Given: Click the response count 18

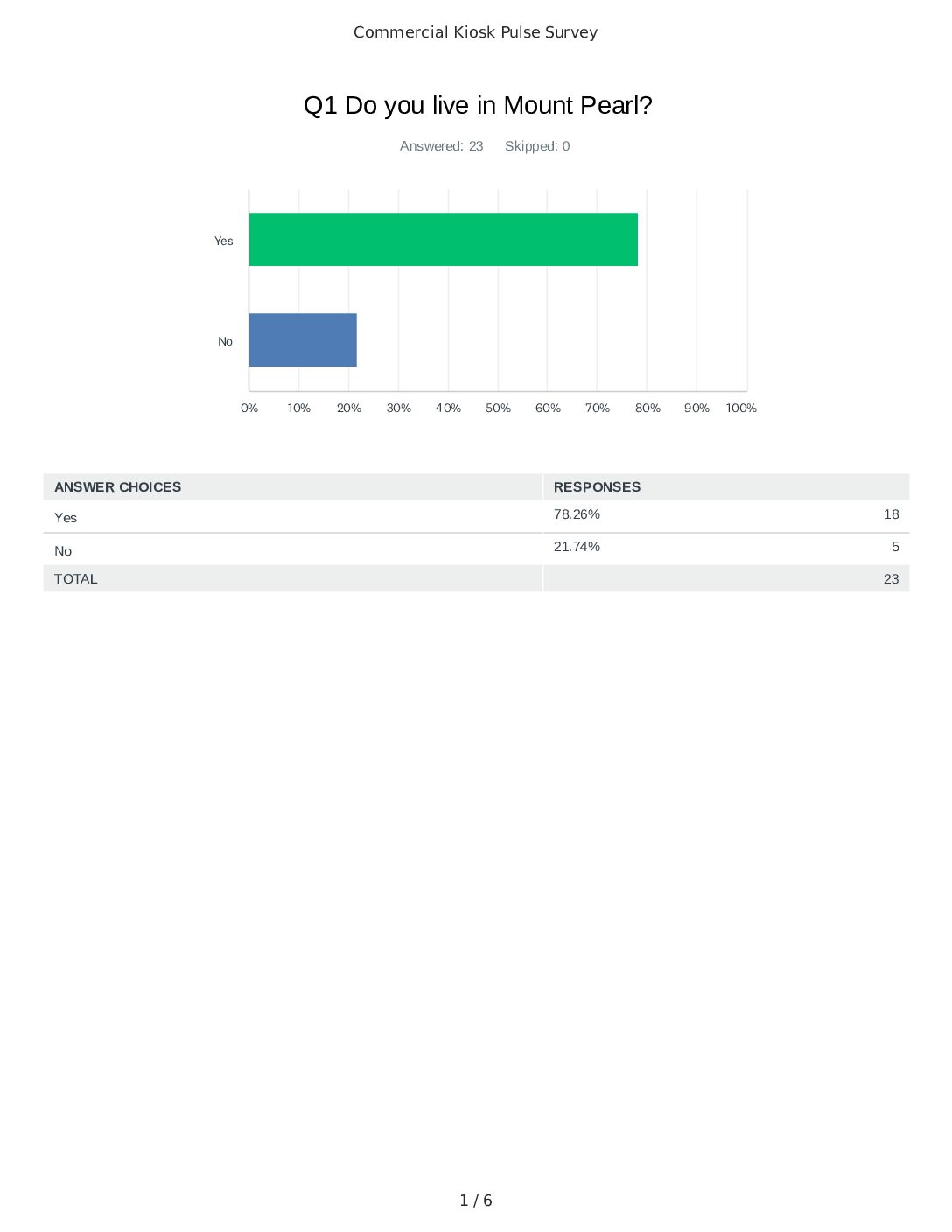Looking at the screenshot, I should [891, 514].
